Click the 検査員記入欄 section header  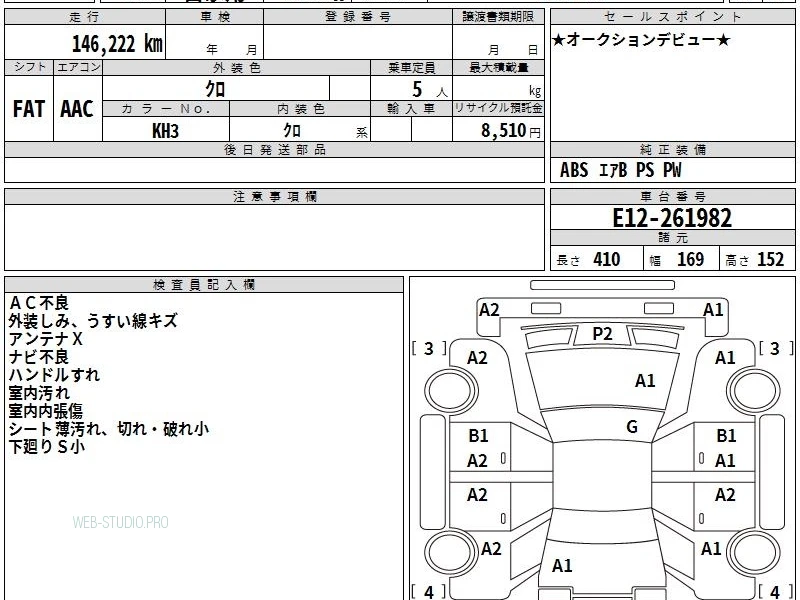tap(204, 285)
